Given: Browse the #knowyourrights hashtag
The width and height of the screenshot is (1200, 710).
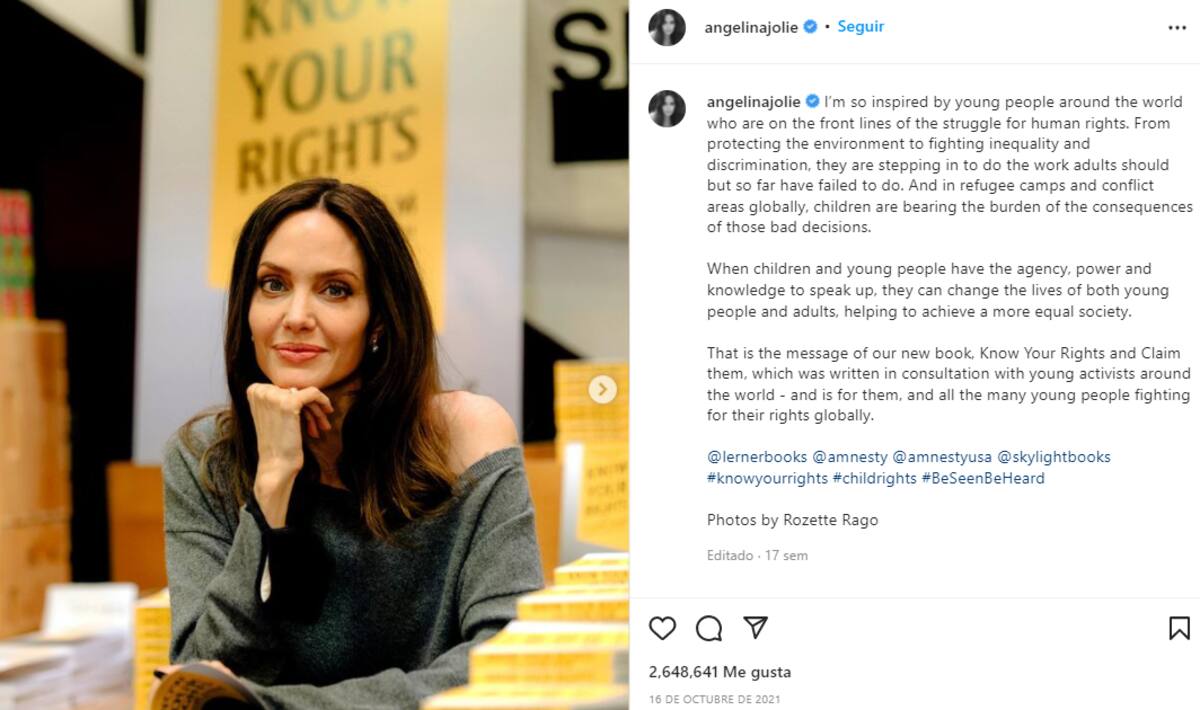Looking at the screenshot, I should [767, 478].
